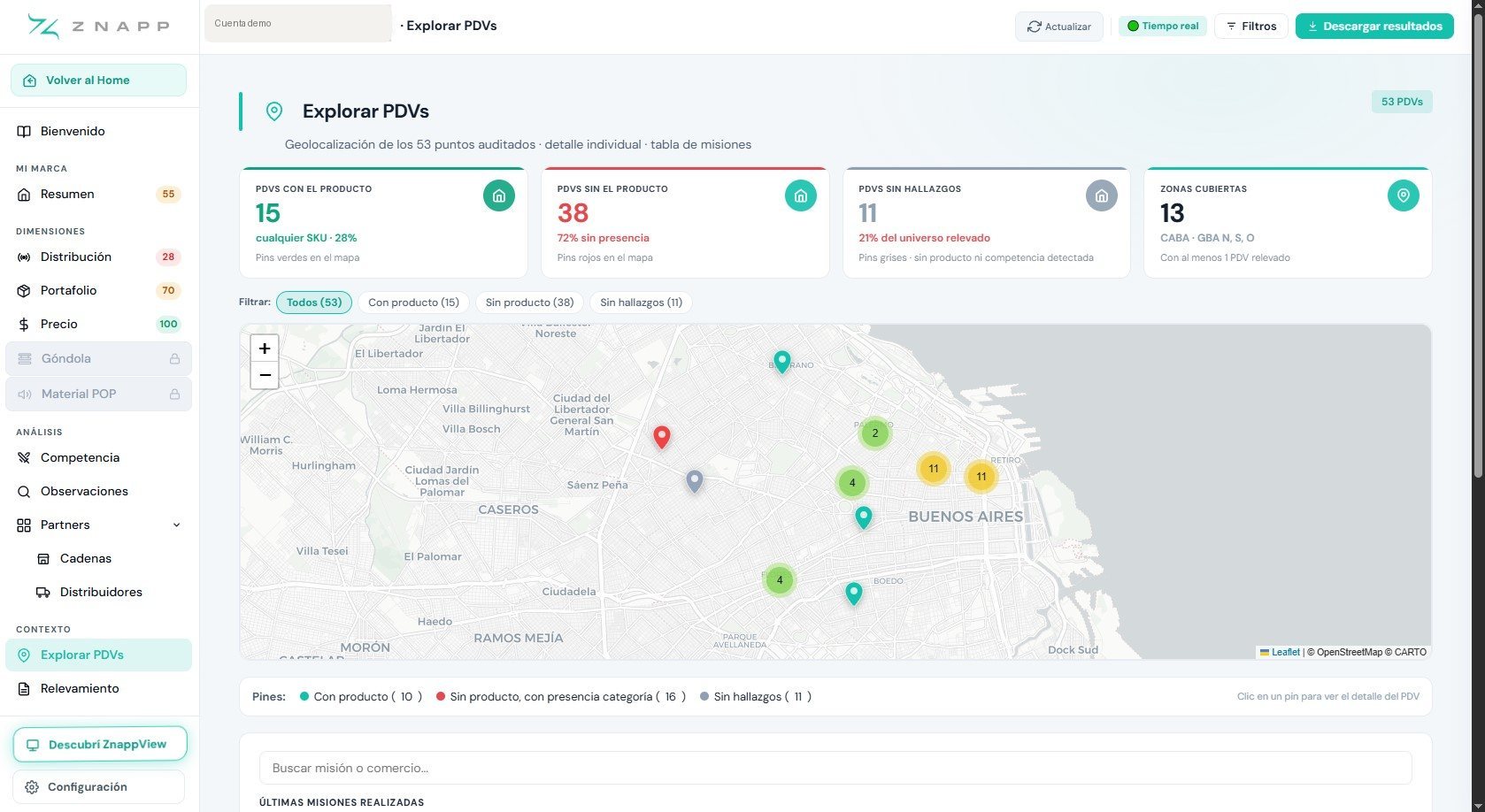Click location pin icon on Zonas cubiertas card
The width and height of the screenshot is (1485, 812).
pos(1404,195)
